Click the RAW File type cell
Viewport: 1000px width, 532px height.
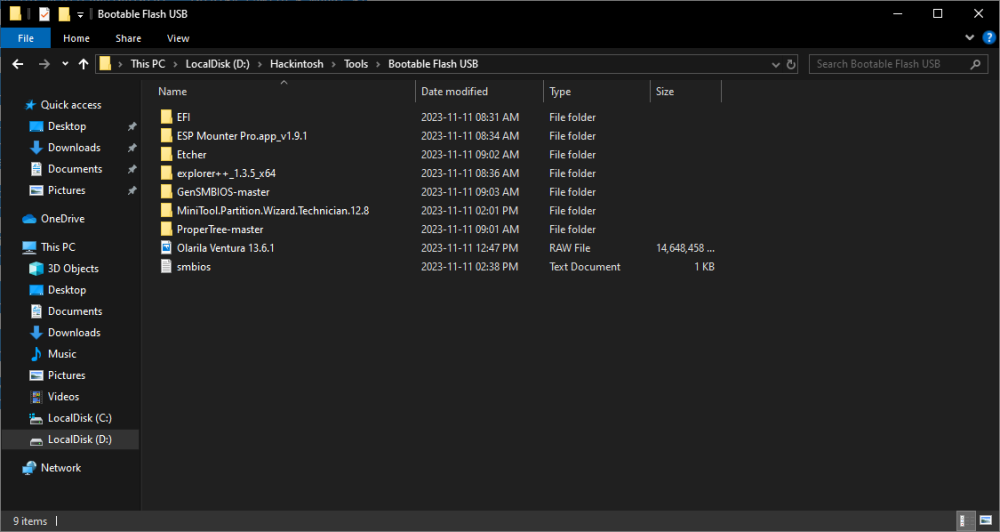(x=570, y=248)
